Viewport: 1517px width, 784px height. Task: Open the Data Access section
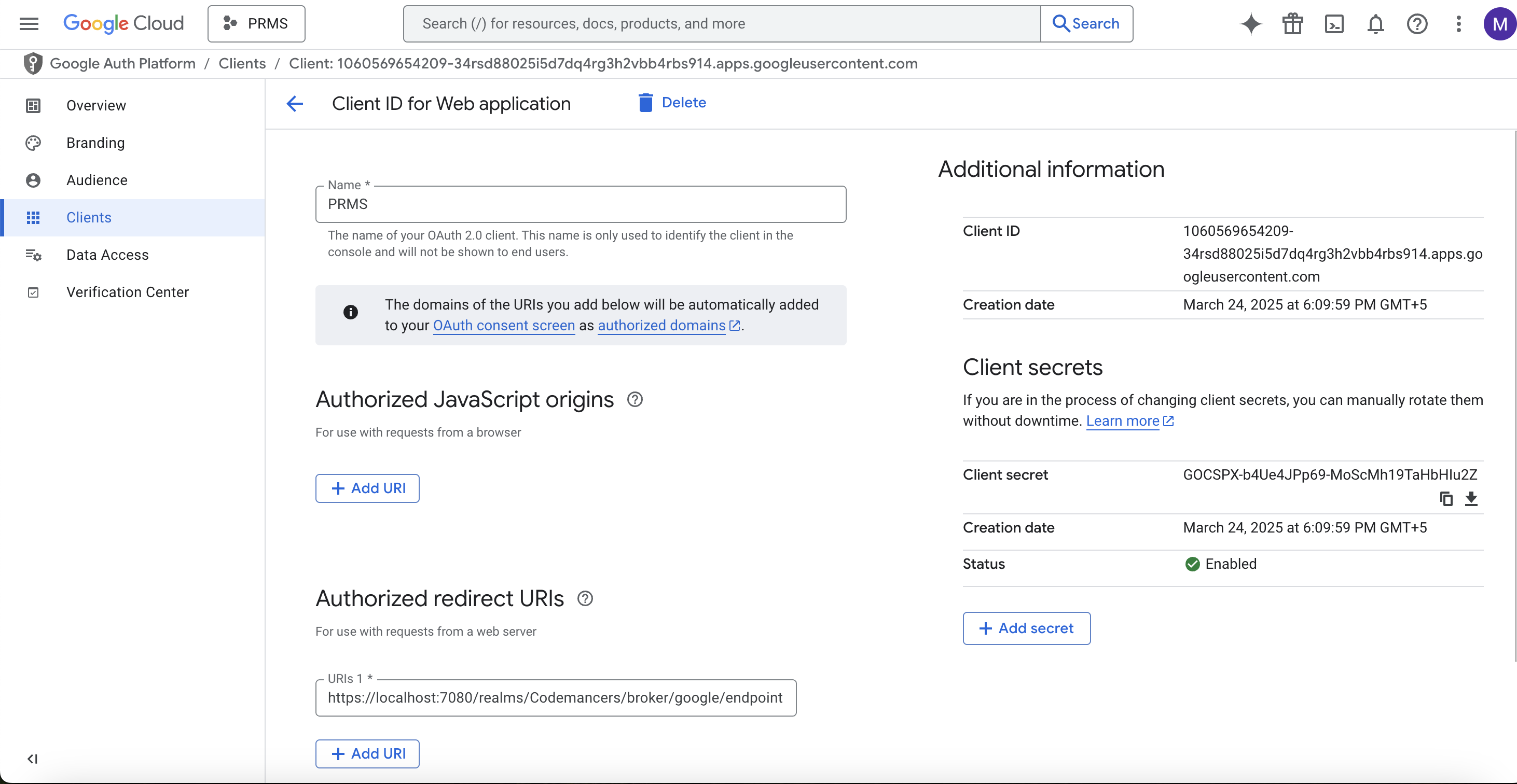pyautogui.click(x=107, y=255)
